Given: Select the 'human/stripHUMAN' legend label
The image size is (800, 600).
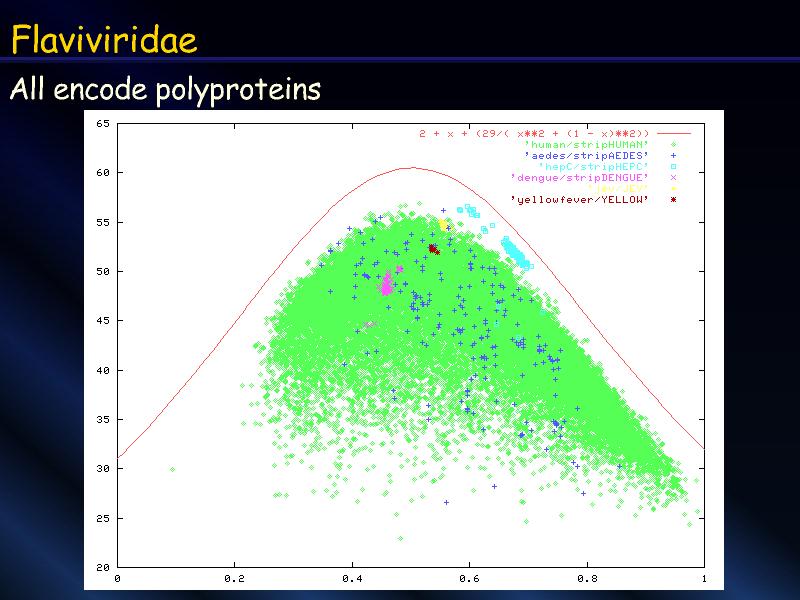Looking at the screenshot, I should pyautogui.click(x=586, y=144).
